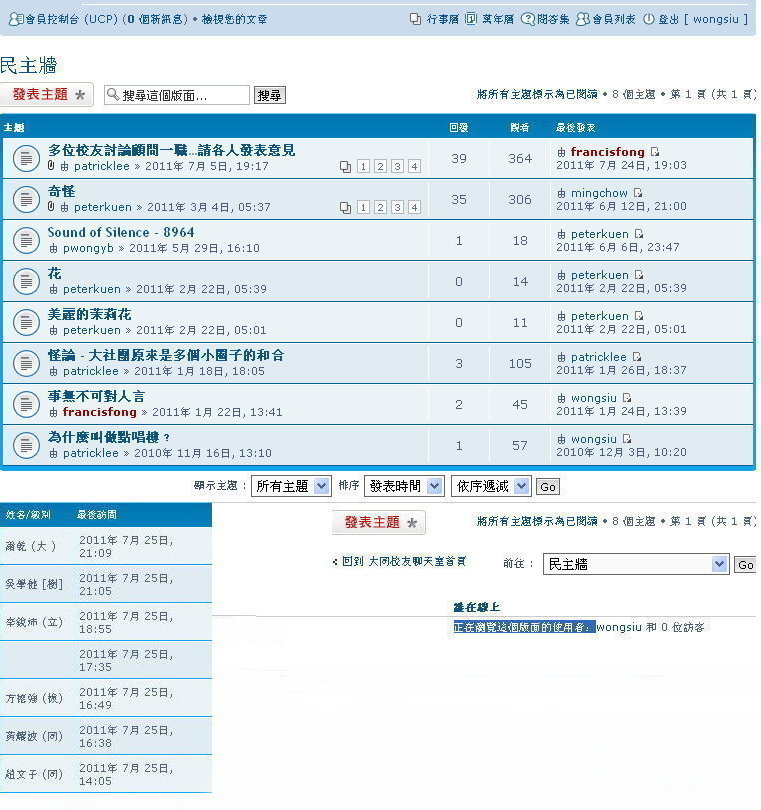This screenshot has height=810, width=761.
Task: Click the magnifier icon in search box
Action: 112,95
